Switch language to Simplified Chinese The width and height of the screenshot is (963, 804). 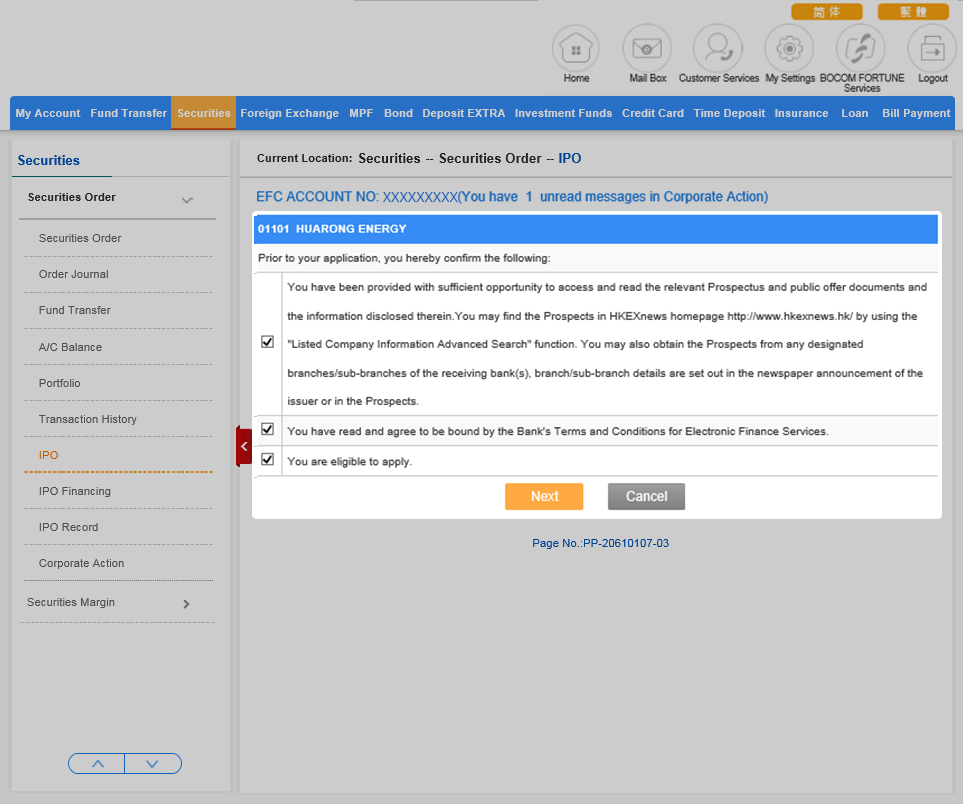[826, 12]
